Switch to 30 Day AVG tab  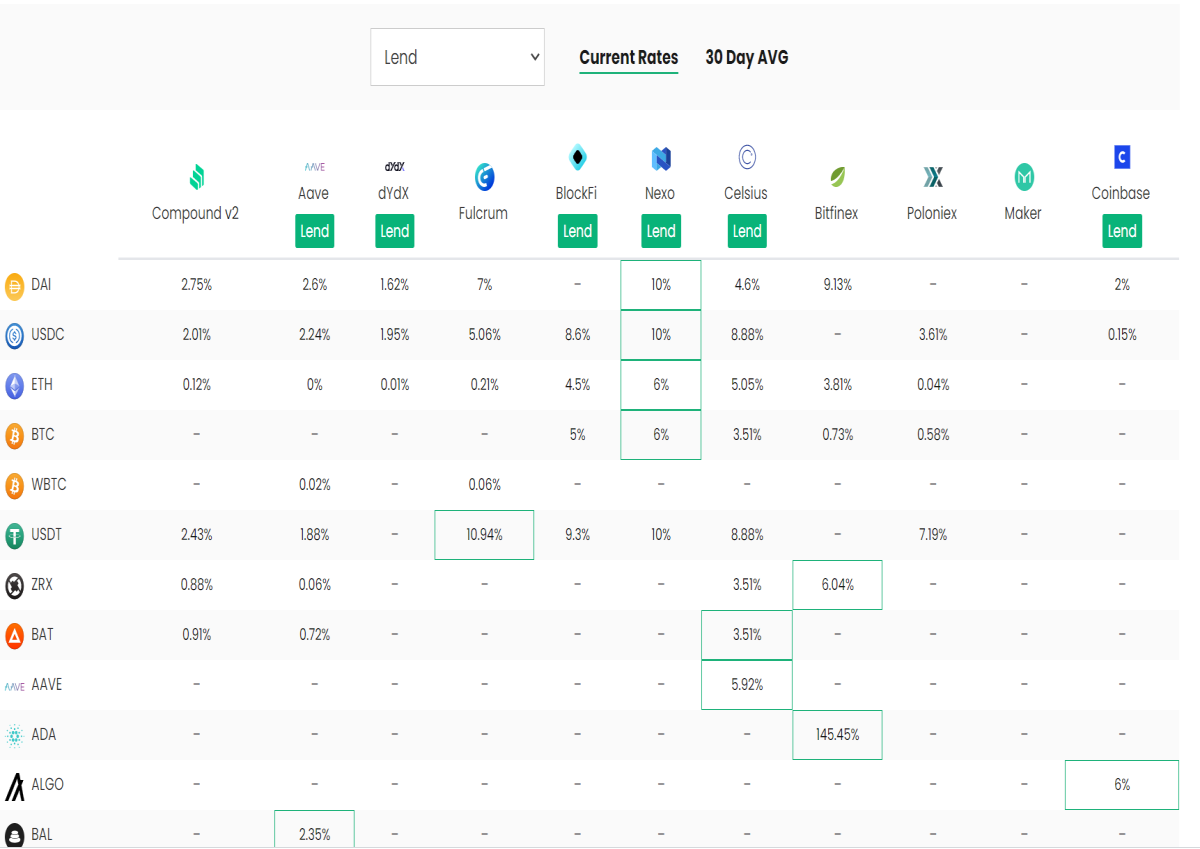click(x=747, y=57)
